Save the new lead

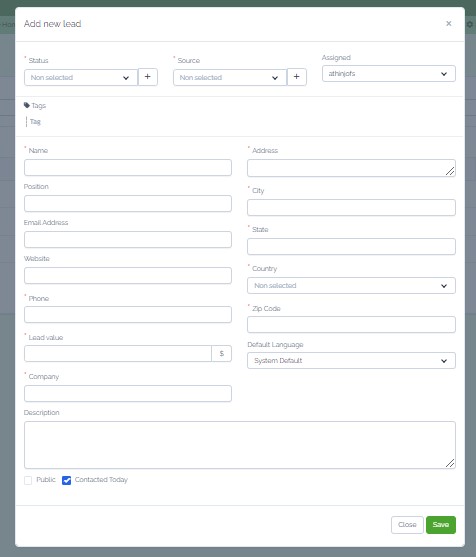(x=441, y=525)
